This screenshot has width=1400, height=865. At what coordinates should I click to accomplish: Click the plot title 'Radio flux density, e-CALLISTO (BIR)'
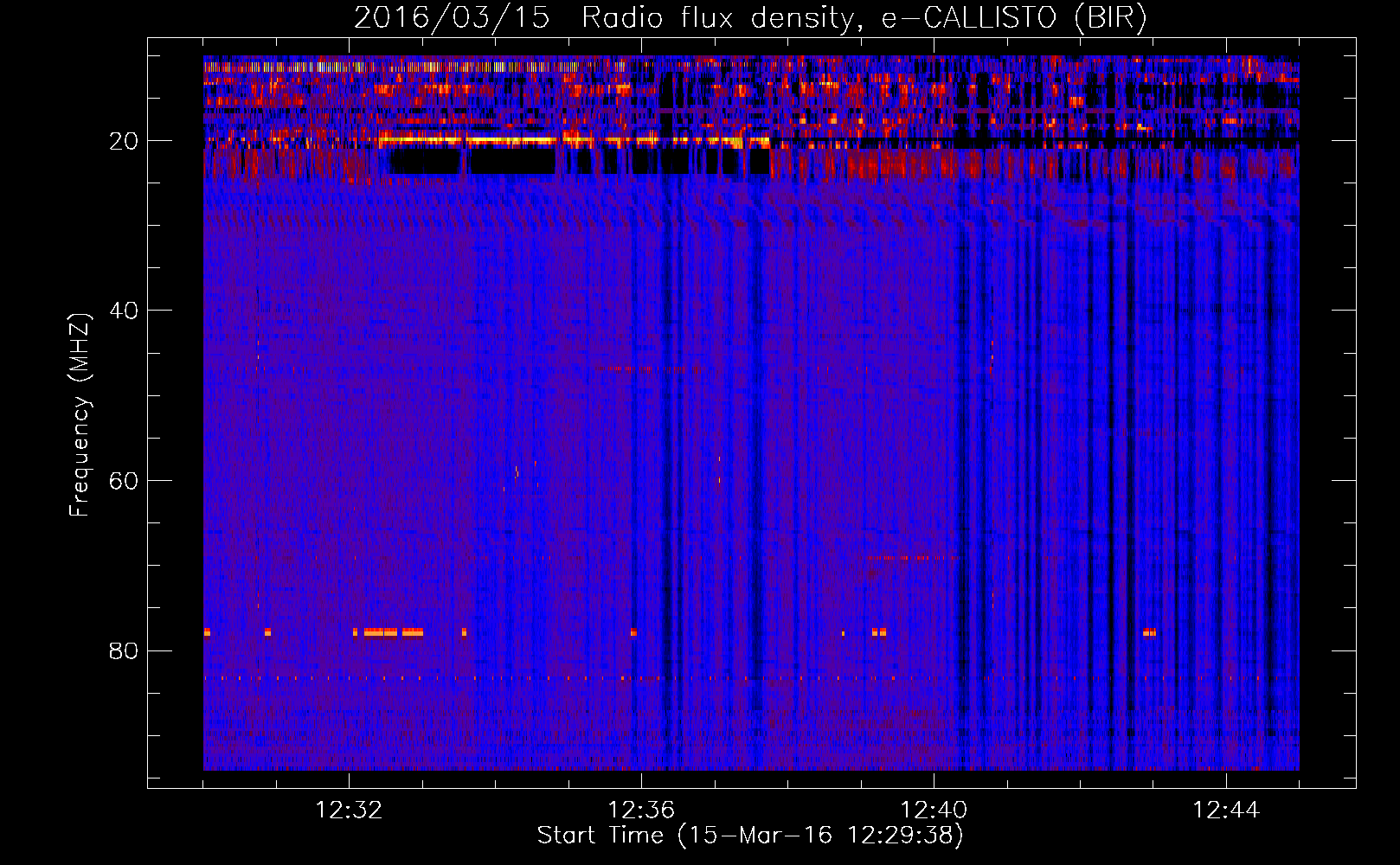(x=864, y=17)
